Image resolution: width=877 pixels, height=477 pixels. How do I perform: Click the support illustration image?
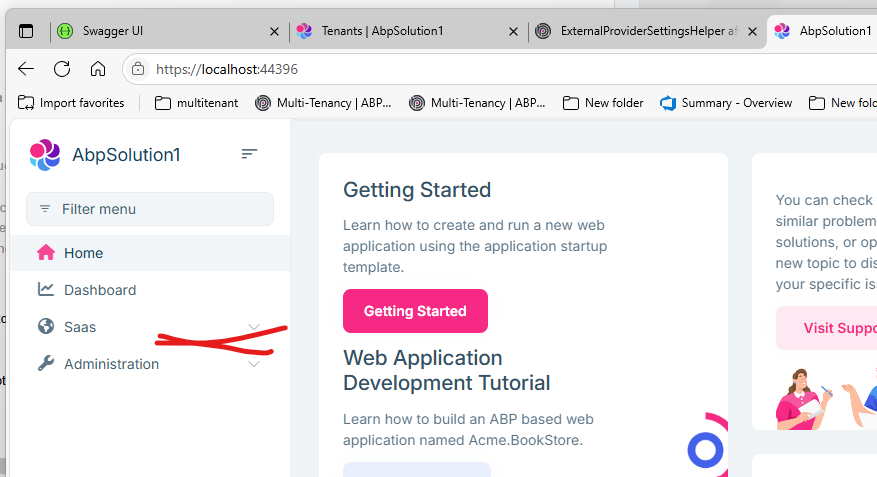coord(826,399)
